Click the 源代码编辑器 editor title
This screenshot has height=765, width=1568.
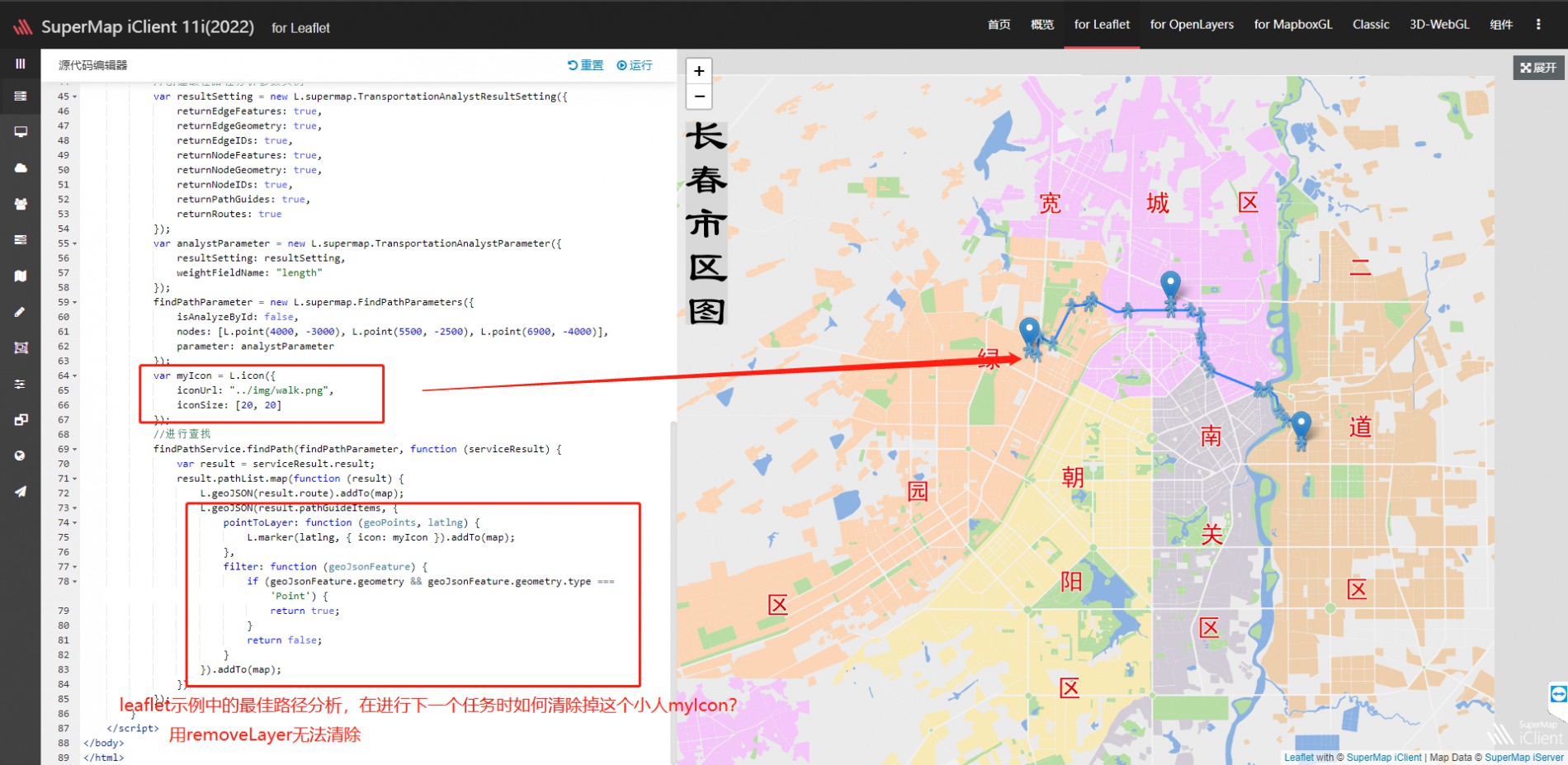pyautogui.click(x=92, y=65)
